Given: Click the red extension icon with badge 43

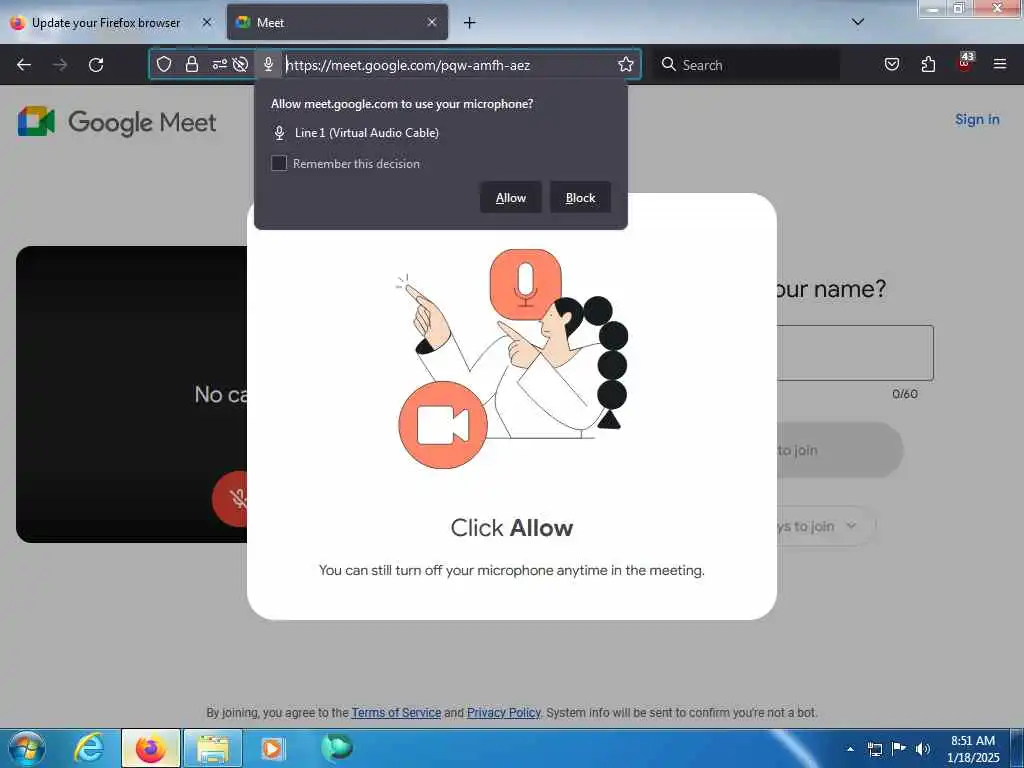Looking at the screenshot, I should click(965, 63).
